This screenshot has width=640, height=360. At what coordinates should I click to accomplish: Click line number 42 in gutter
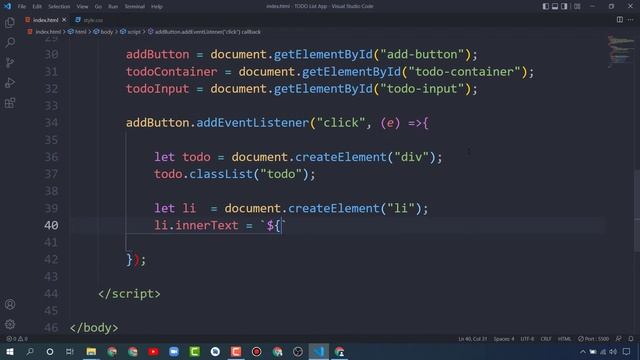point(51,260)
